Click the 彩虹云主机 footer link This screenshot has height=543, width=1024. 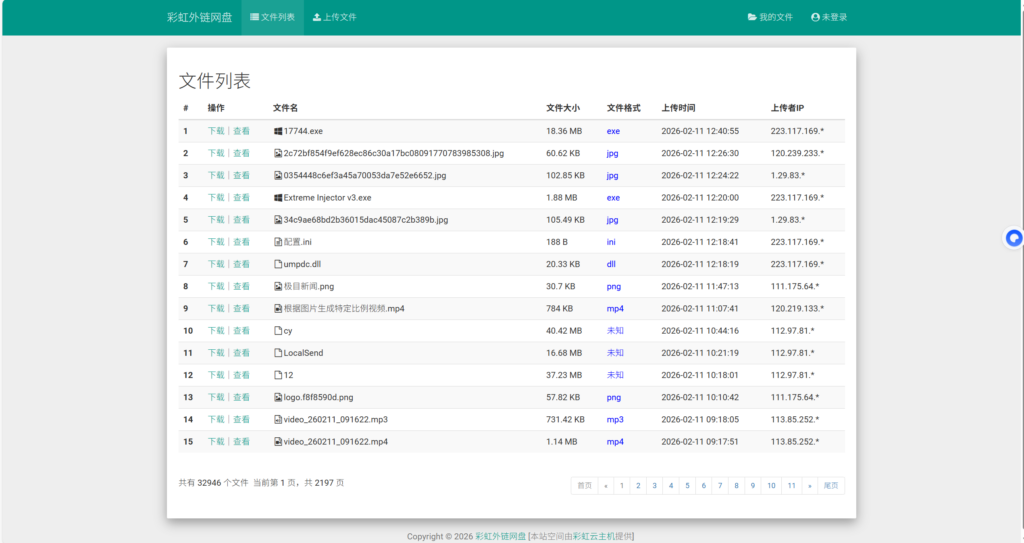594,536
